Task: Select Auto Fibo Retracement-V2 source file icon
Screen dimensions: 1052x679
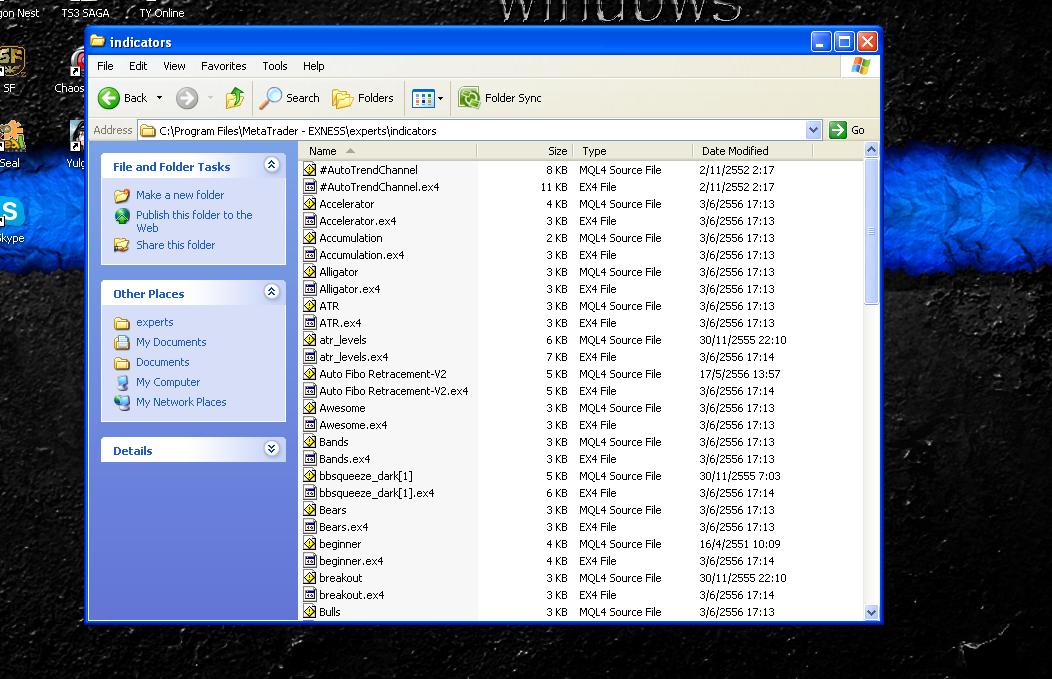Action: tap(309, 374)
